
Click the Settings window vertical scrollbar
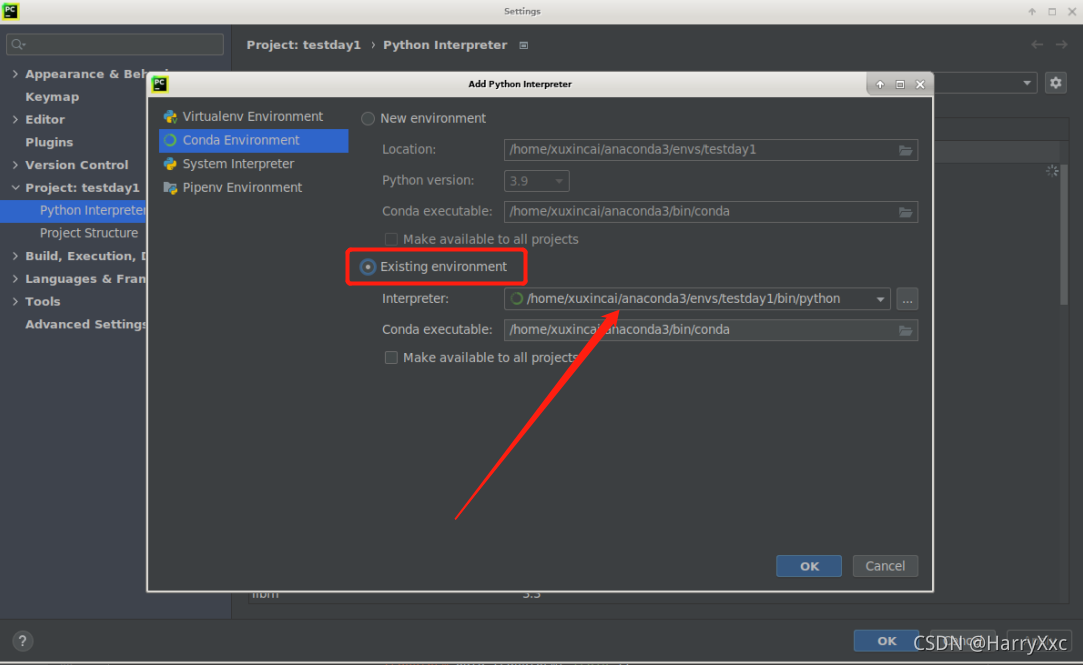pyautogui.click(x=1064, y=235)
